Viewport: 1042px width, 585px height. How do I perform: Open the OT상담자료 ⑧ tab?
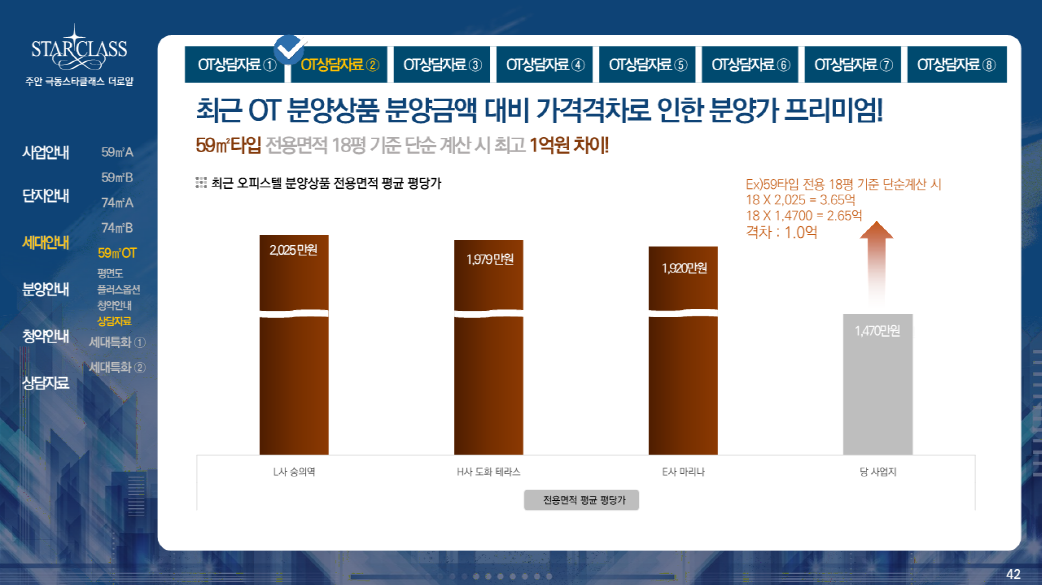click(x=956, y=65)
